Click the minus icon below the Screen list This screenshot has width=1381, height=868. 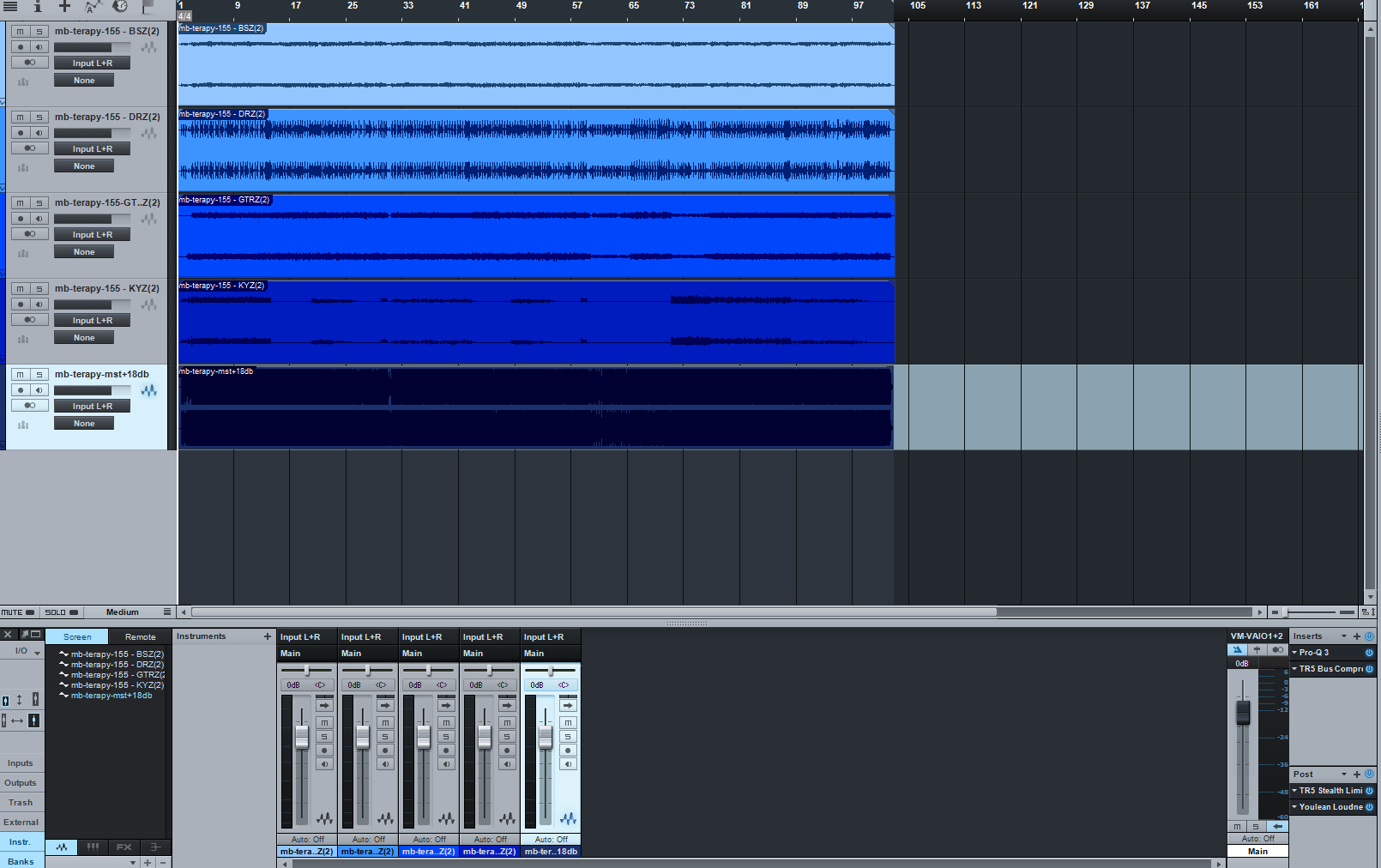point(163,862)
